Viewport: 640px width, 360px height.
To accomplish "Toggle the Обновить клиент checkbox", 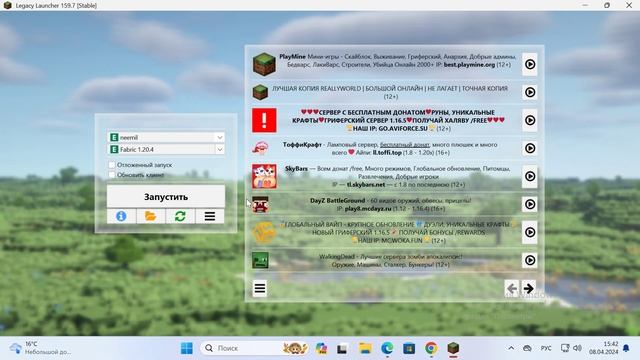I will tap(112, 175).
